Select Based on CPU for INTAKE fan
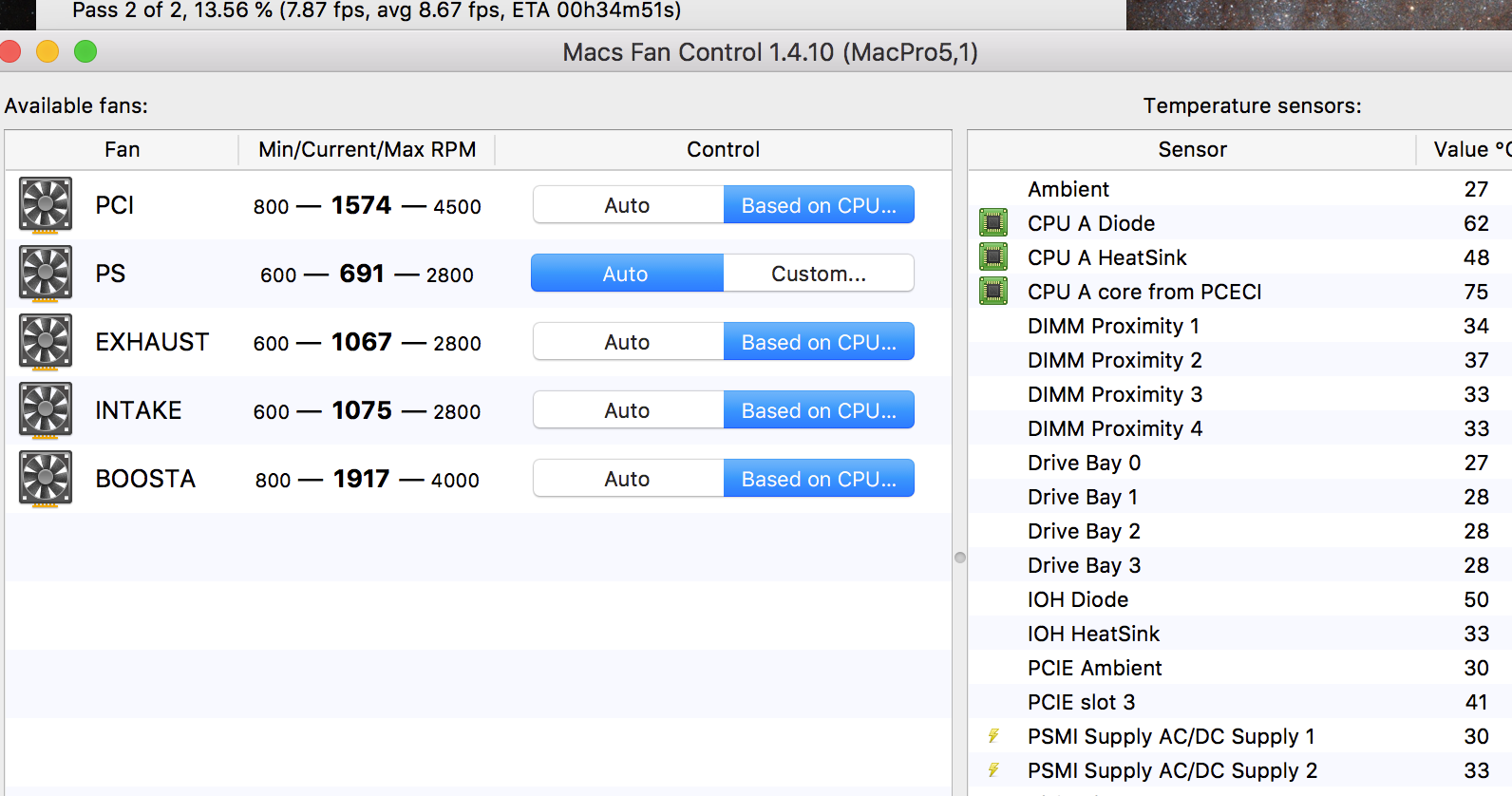This screenshot has width=1512, height=796. coord(819,410)
